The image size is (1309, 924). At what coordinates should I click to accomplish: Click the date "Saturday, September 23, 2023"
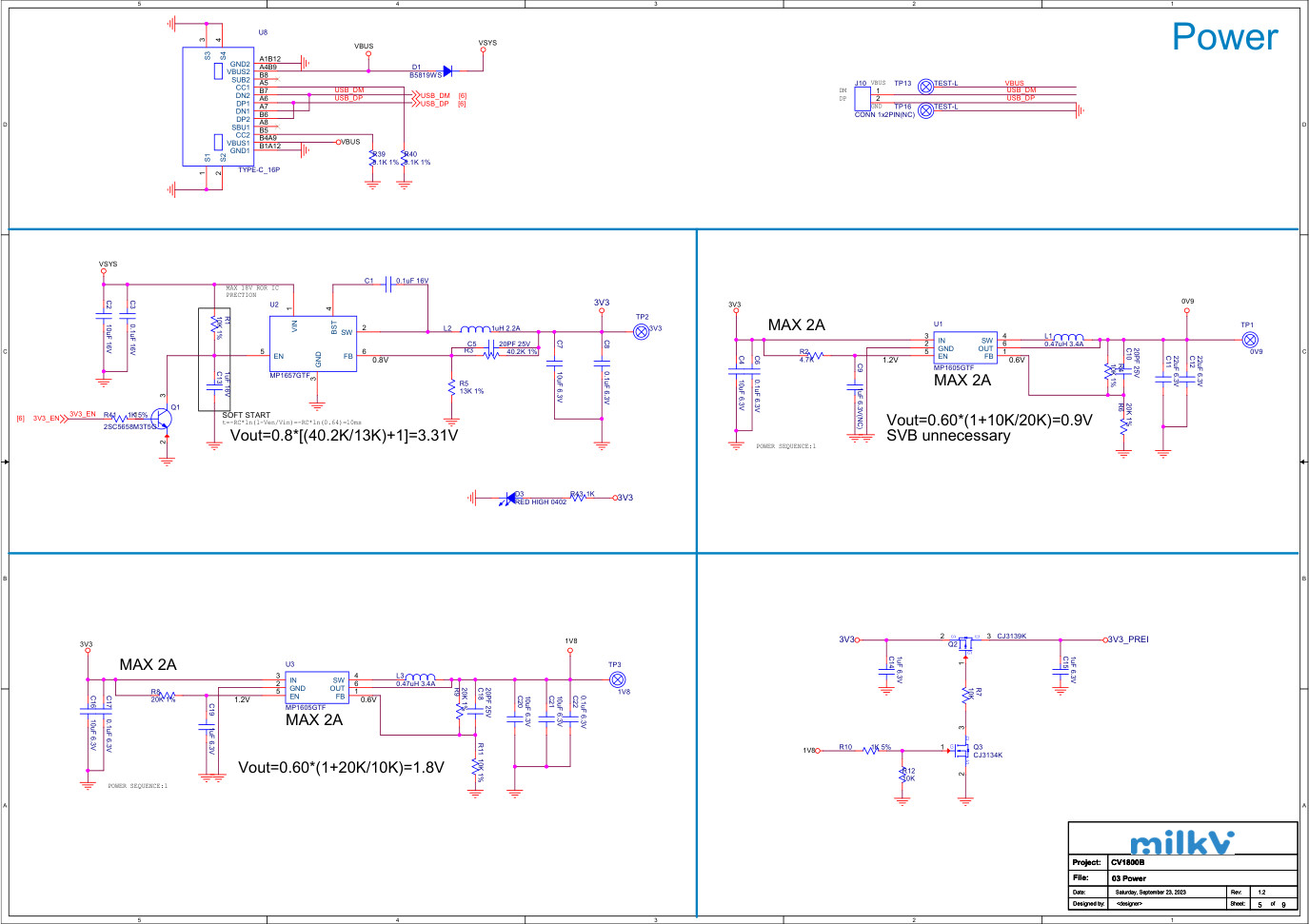(1150, 893)
